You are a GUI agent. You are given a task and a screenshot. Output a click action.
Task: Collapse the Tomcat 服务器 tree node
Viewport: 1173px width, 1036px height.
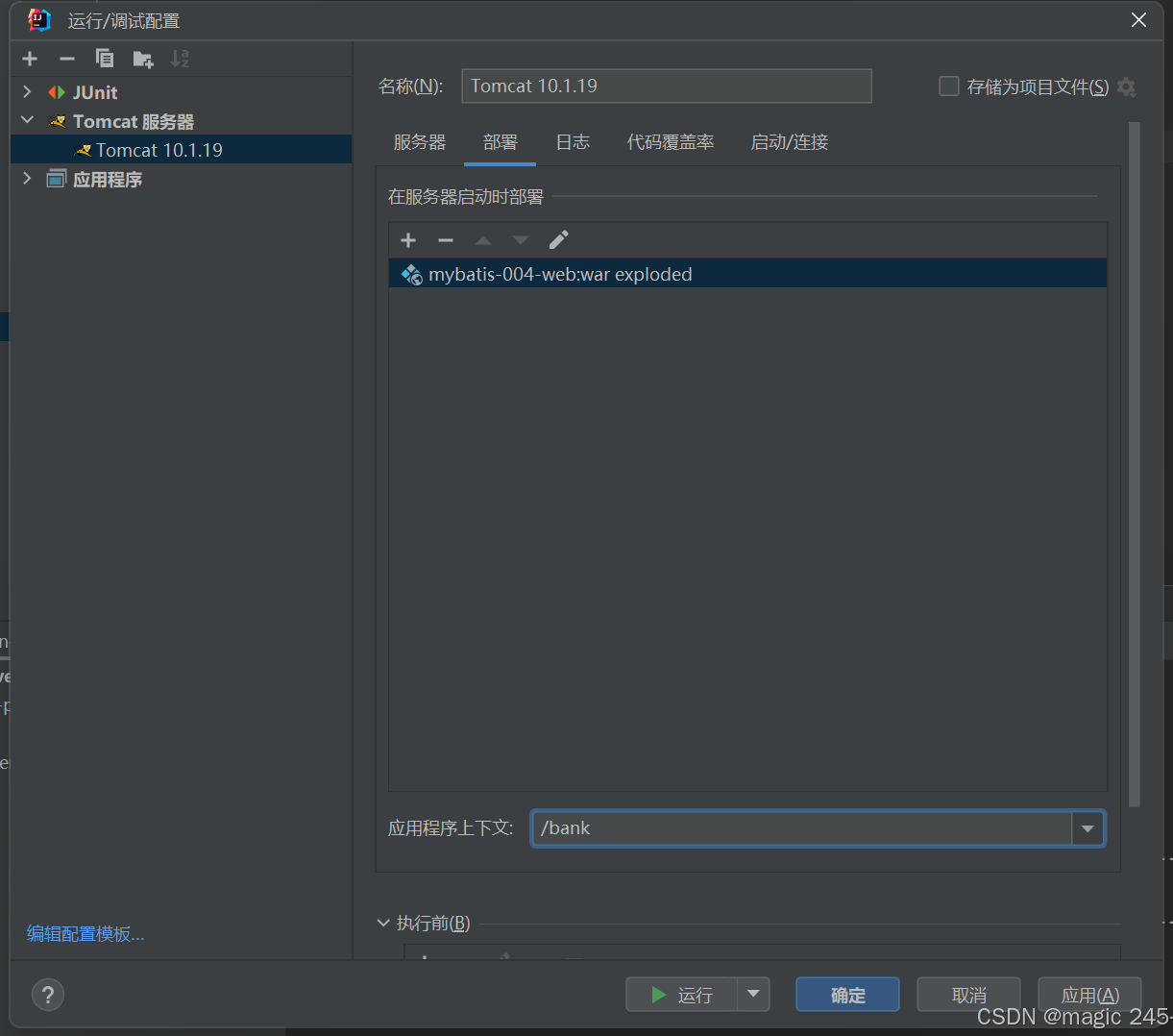(27, 121)
